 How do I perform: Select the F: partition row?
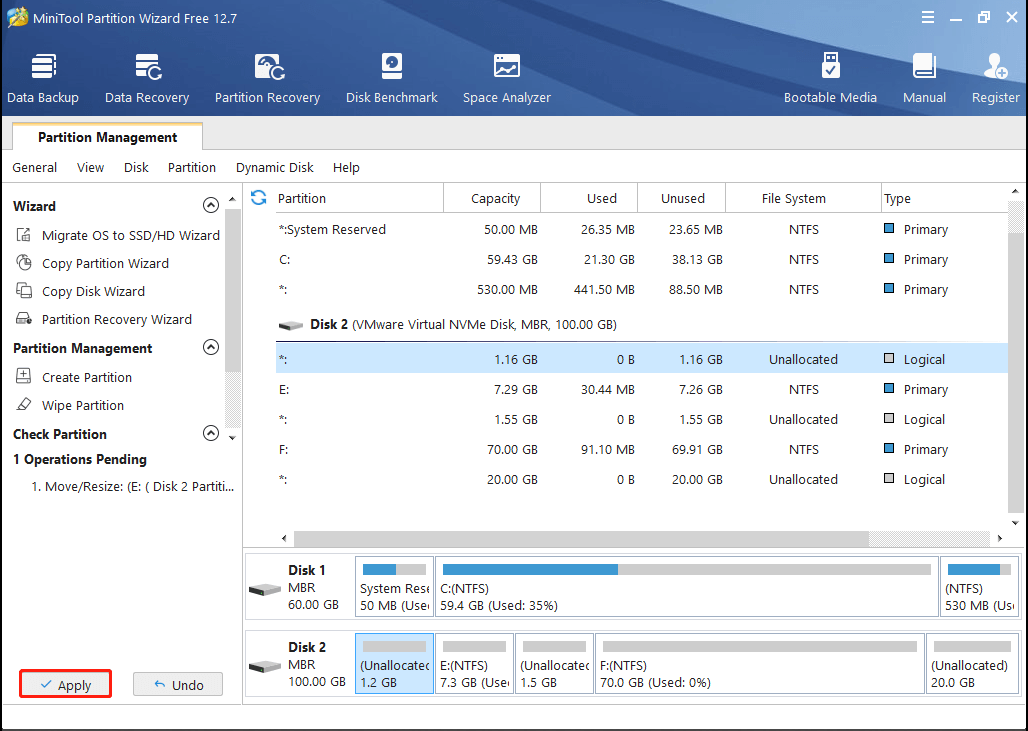641,450
